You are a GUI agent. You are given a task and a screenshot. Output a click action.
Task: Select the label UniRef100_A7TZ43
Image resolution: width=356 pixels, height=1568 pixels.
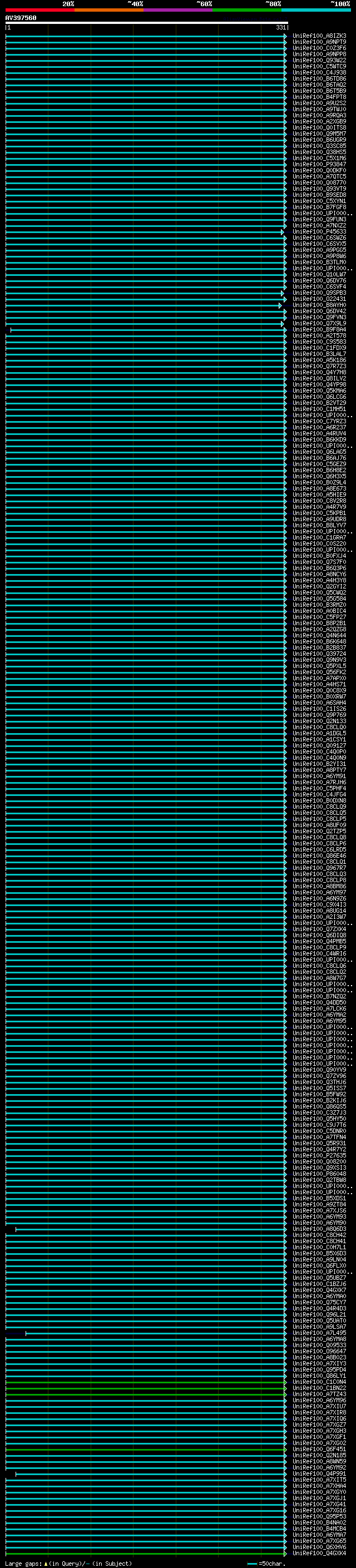[319, 1394]
